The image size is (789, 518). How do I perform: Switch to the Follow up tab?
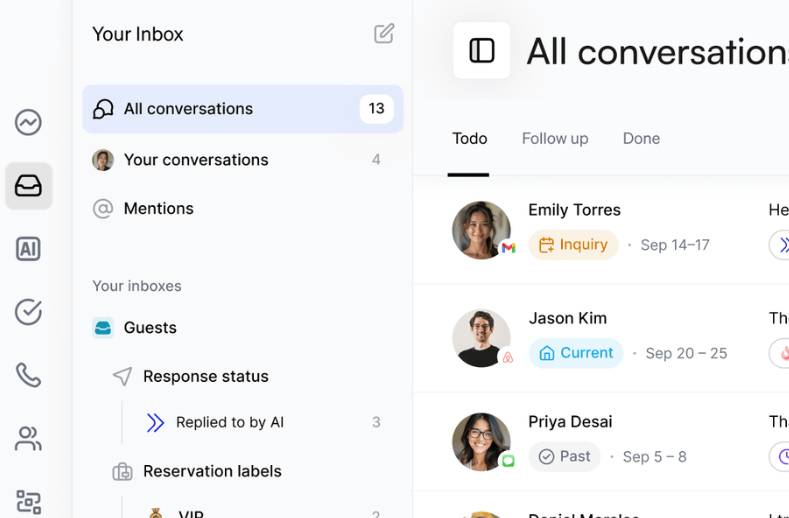(x=555, y=138)
